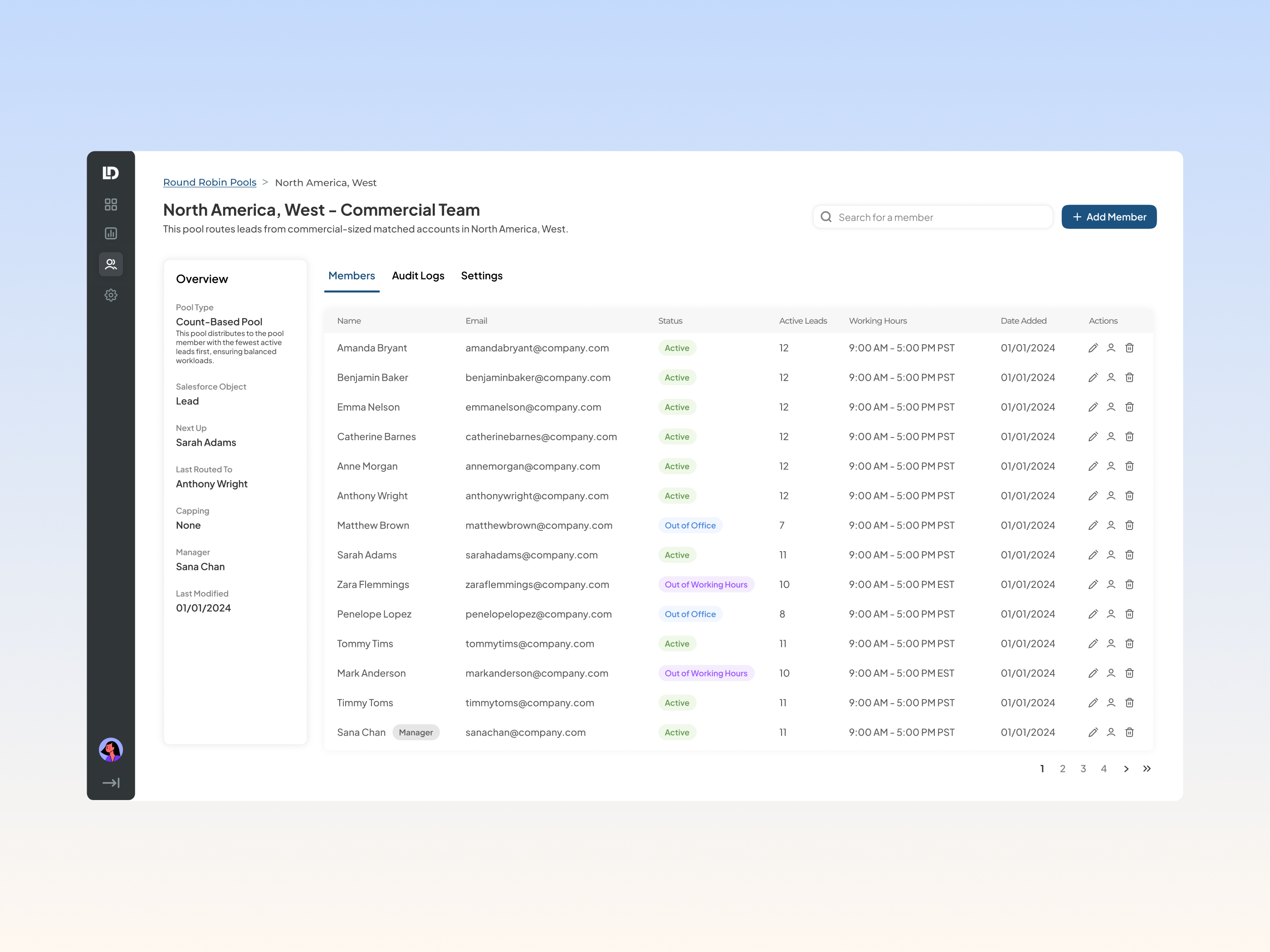Delete Benjamin Baker with trash icon
The width and height of the screenshot is (1270, 952).
pos(1129,378)
